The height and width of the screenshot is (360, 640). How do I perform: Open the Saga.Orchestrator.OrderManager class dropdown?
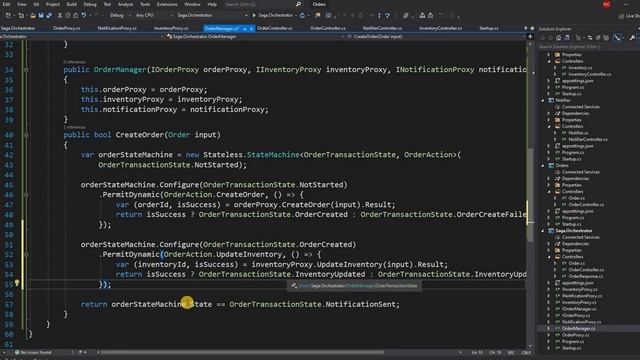point(255,36)
